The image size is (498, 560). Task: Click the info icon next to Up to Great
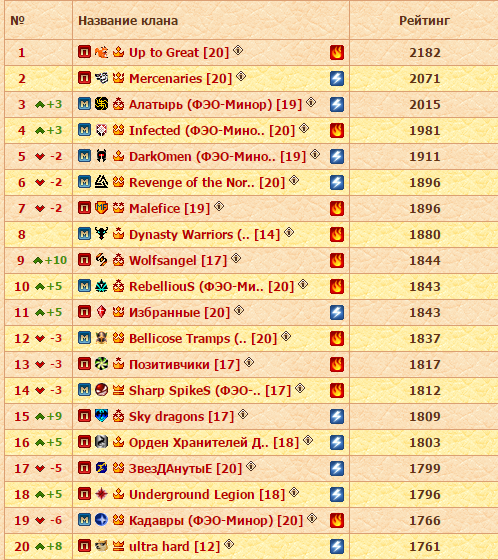coord(238,50)
